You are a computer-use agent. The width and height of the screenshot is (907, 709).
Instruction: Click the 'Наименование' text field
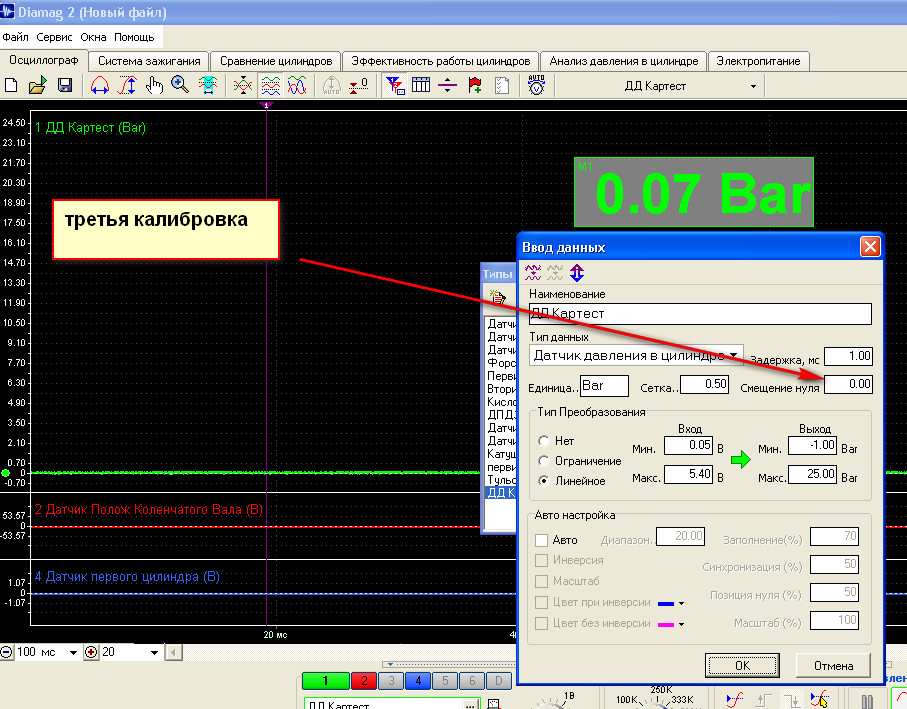(700, 314)
